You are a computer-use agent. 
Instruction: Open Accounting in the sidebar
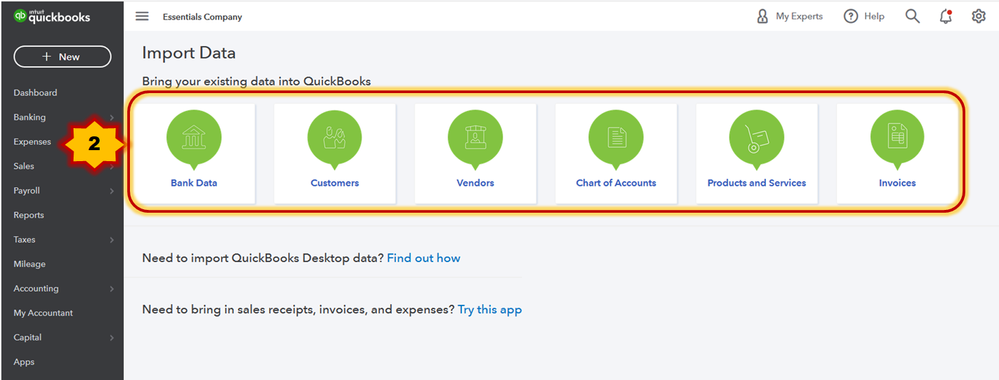pos(36,289)
